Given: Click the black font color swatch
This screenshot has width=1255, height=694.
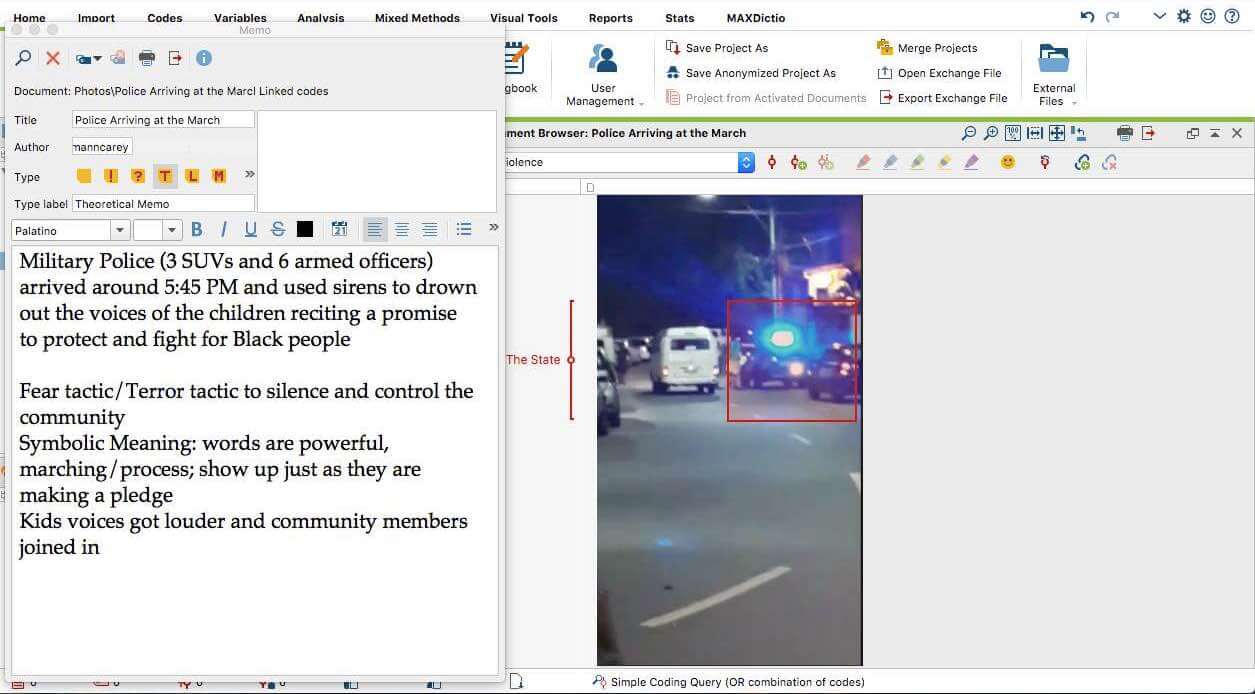Looking at the screenshot, I should point(304,229).
